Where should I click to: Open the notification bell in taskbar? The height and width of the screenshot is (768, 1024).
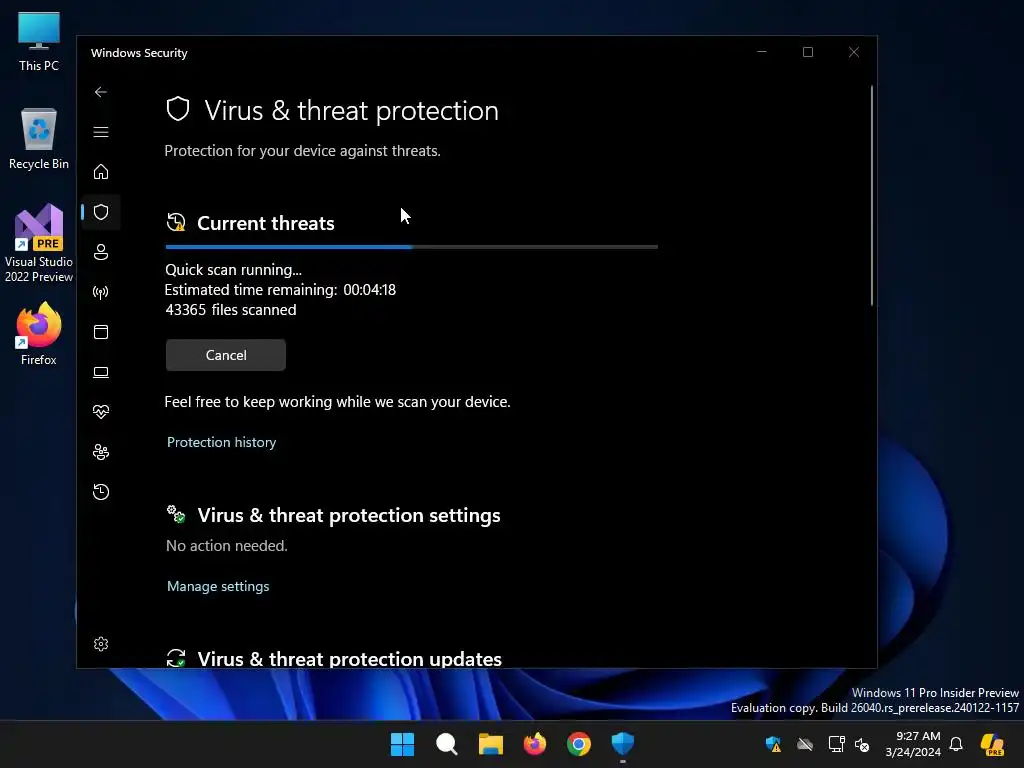956,744
